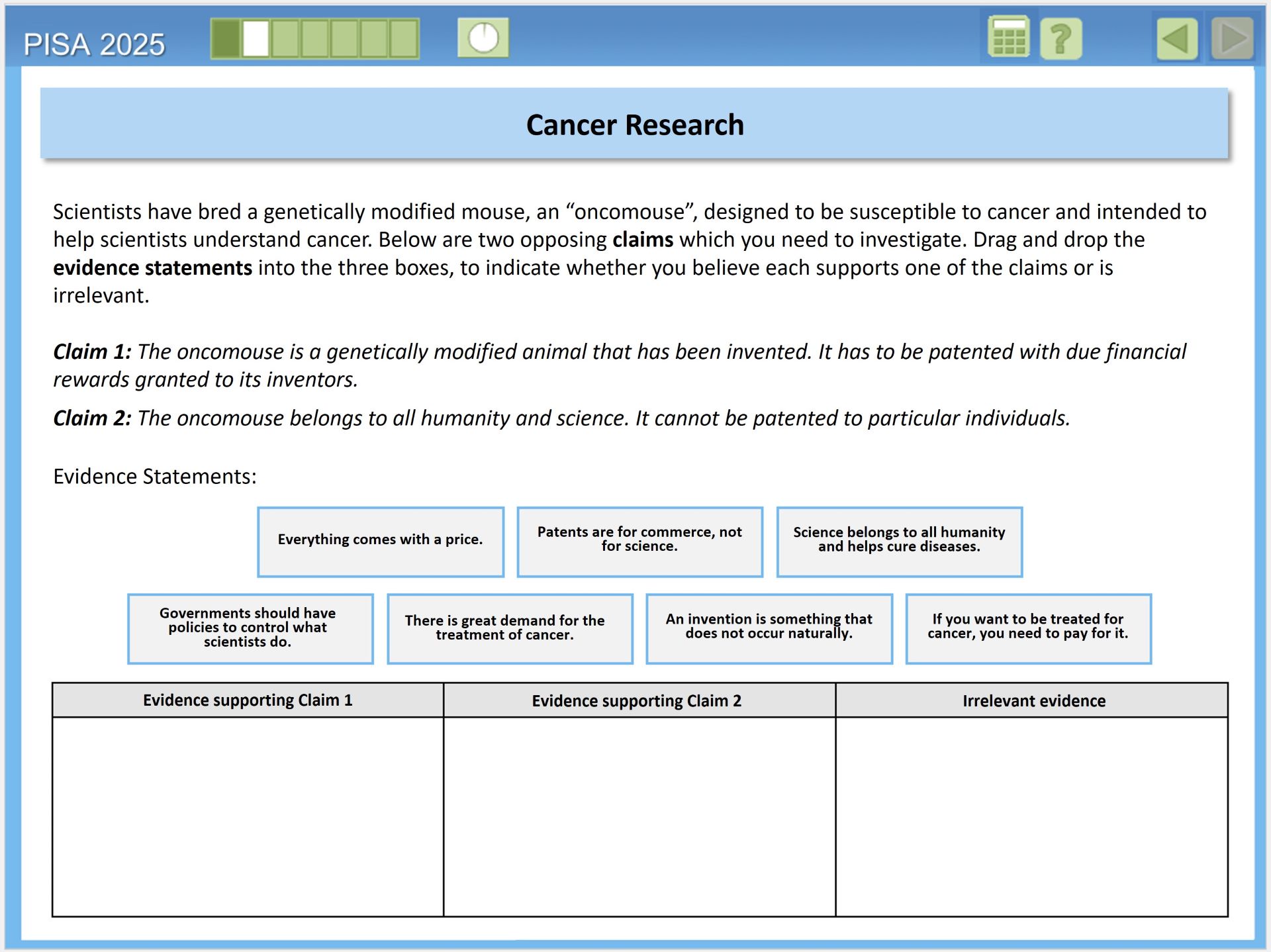The height and width of the screenshot is (952, 1271).
Task: Click the 'Evidence supporting Claim 1' column header
Action: [x=248, y=700]
